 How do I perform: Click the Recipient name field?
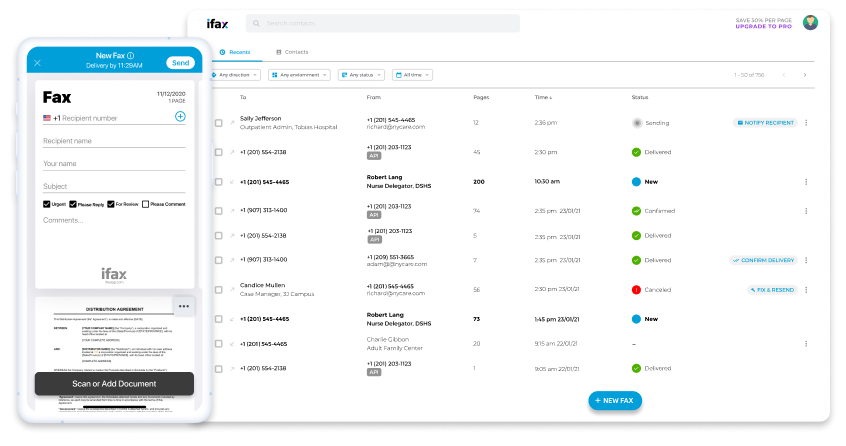(114, 141)
